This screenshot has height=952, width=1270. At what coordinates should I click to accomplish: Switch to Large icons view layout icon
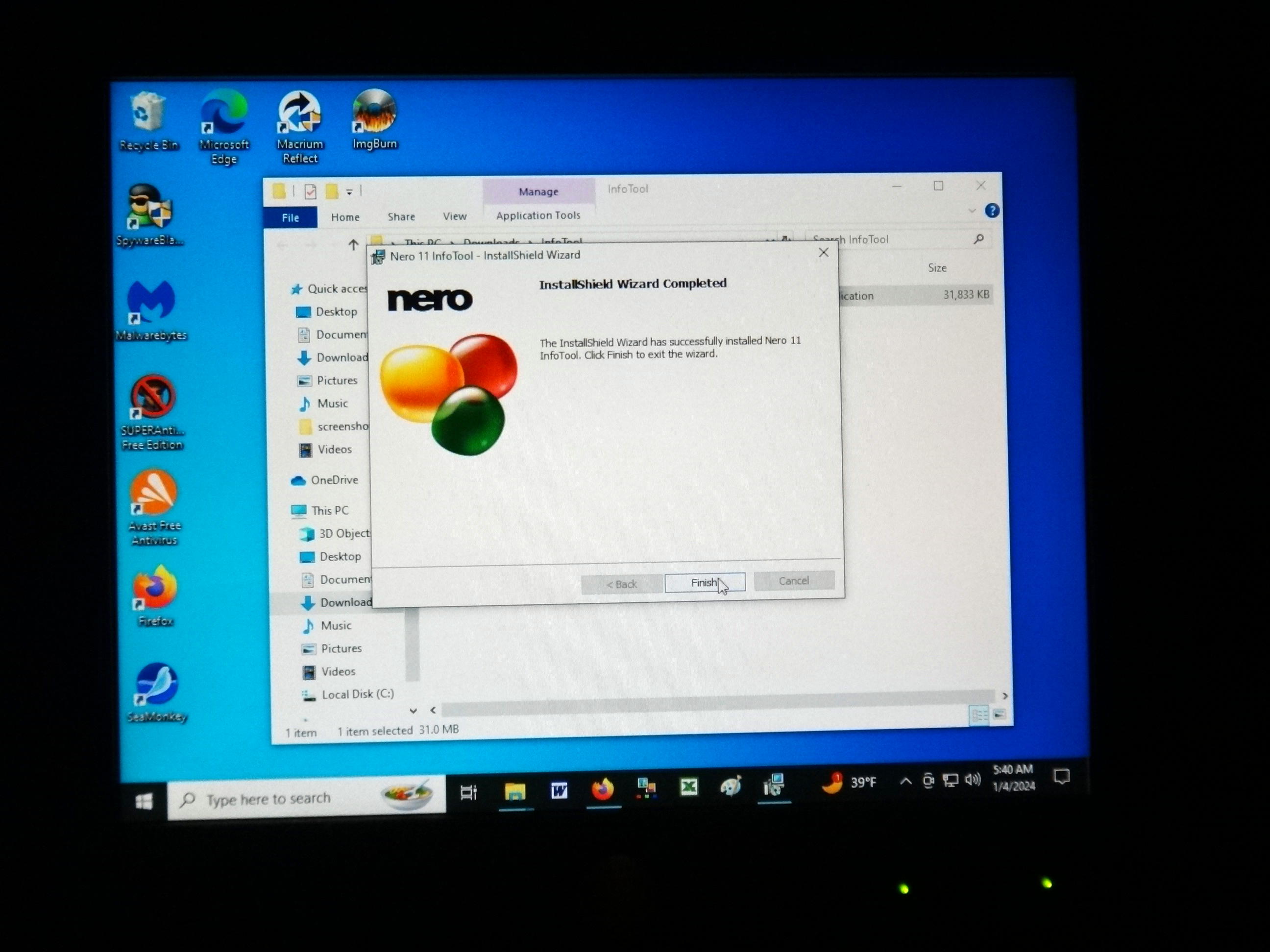tap(1000, 714)
